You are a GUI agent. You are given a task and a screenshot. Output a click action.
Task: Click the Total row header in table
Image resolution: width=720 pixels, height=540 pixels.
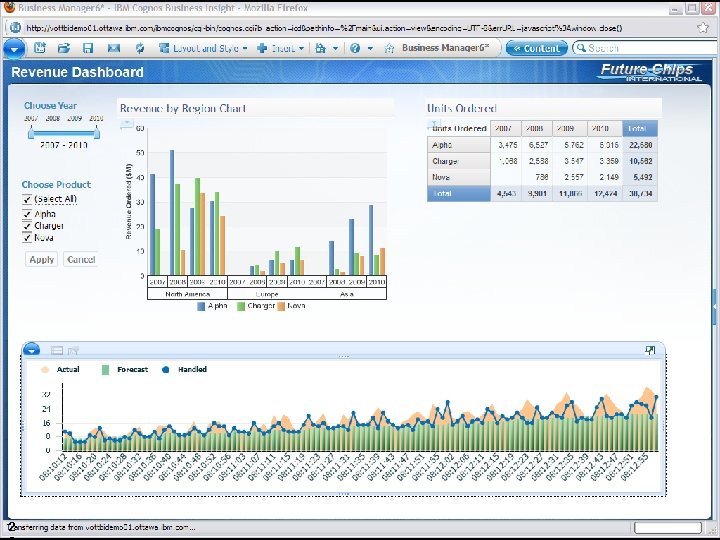click(459, 194)
